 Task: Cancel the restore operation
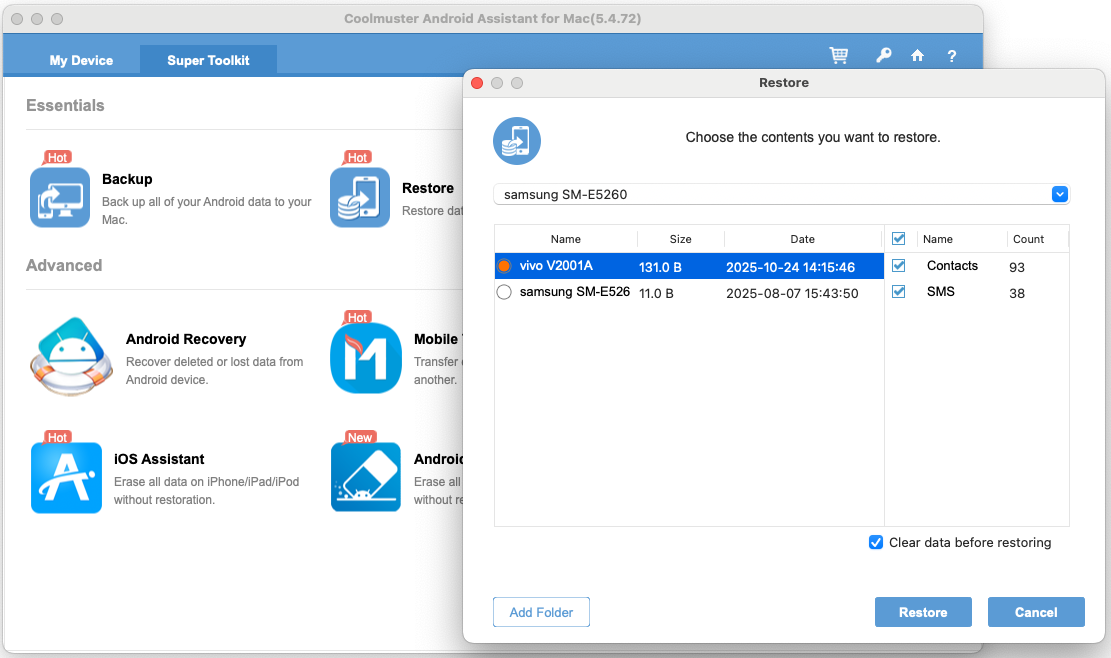(1036, 611)
